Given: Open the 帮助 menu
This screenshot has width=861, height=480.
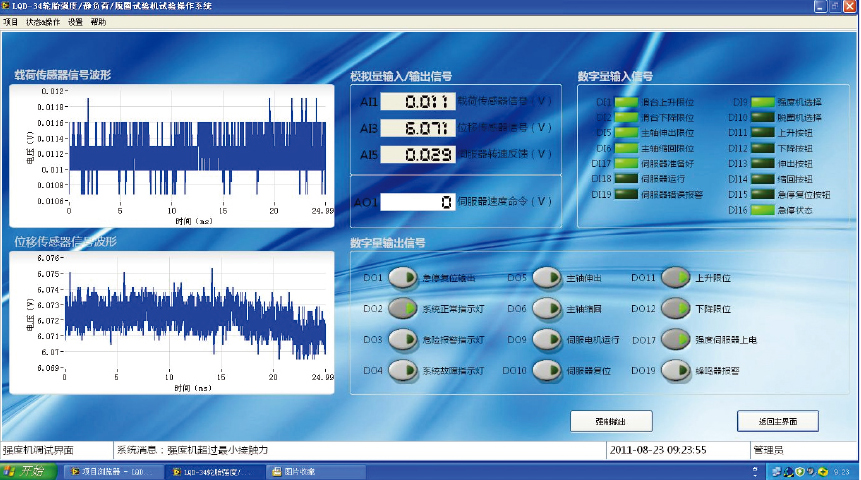Looking at the screenshot, I should pyautogui.click(x=98, y=21).
